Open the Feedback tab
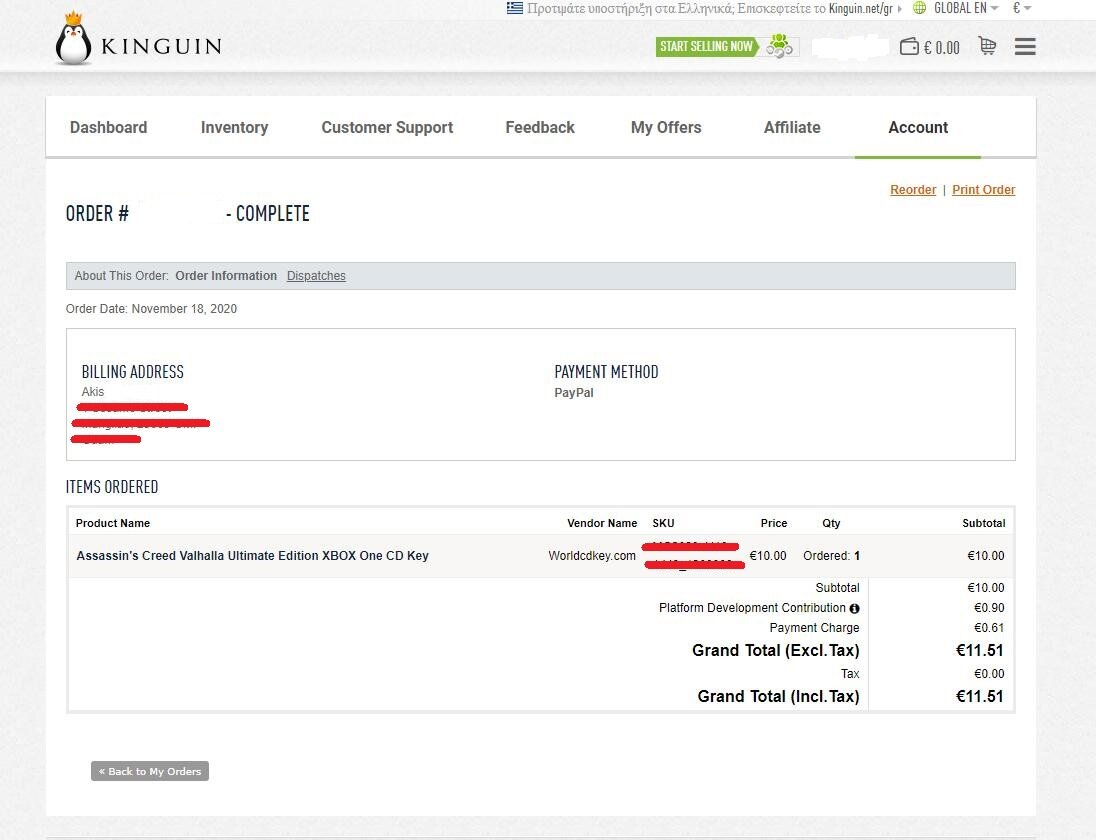The width and height of the screenshot is (1096, 840). 540,127
